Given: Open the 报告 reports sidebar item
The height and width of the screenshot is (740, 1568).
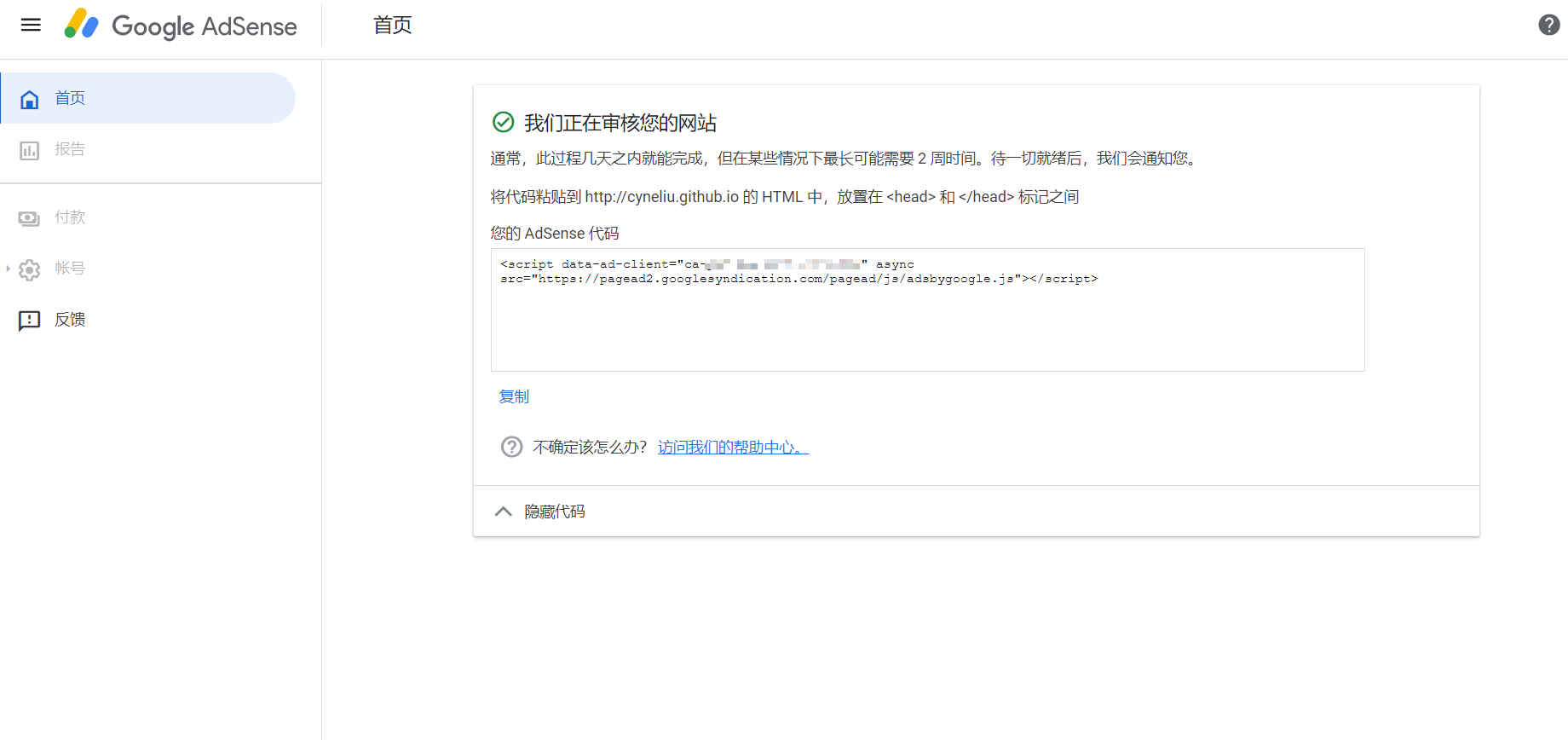Looking at the screenshot, I should 148,149.
